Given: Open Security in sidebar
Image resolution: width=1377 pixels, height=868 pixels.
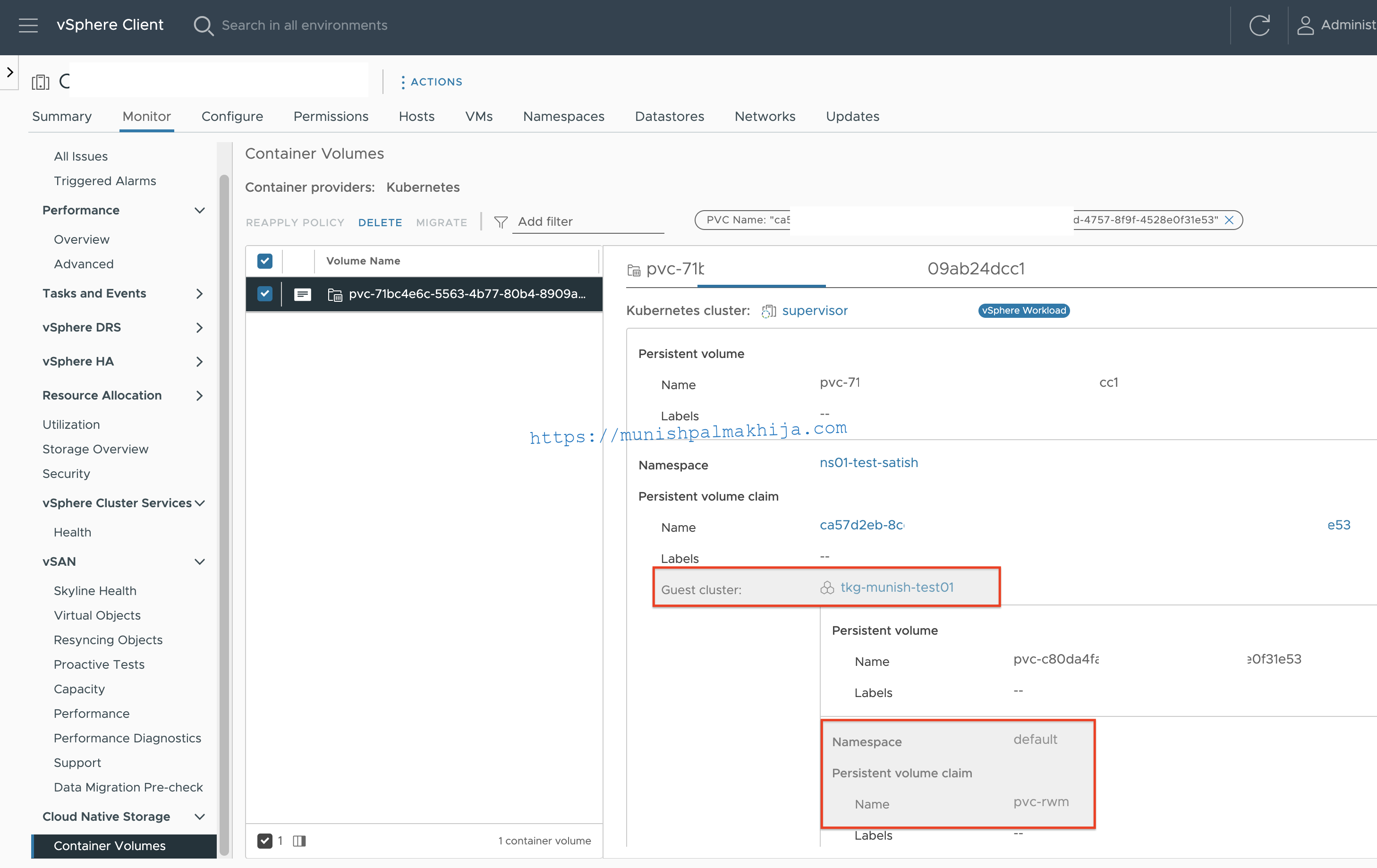Looking at the screenshot, I should tap(66, 474).
